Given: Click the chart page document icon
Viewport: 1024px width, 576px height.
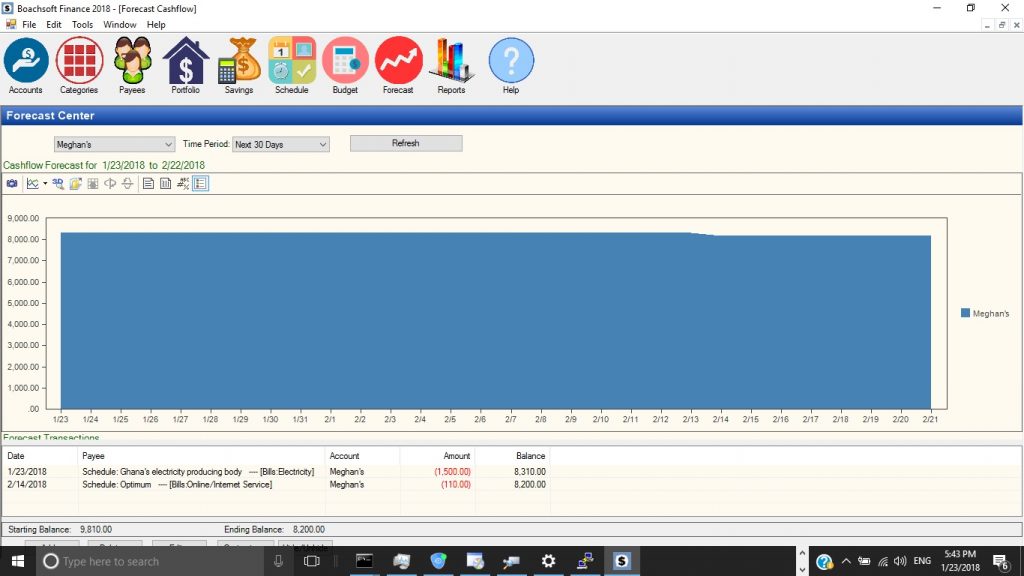Looking at the screenshot, I should click(x=148, y=184).
